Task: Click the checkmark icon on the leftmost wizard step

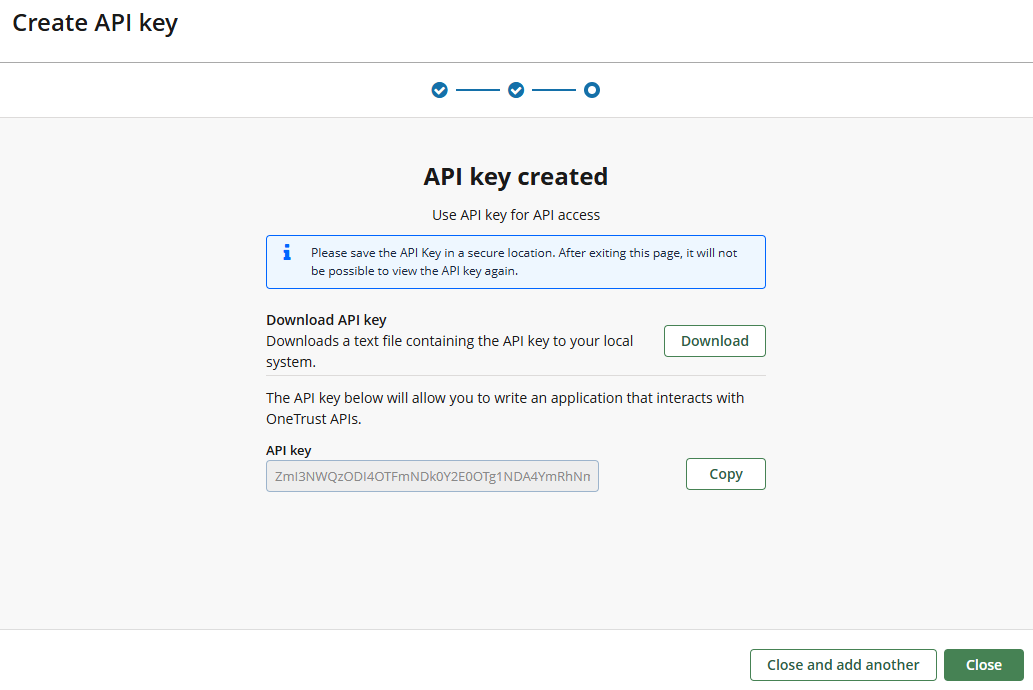Action: tap(439, 90)
